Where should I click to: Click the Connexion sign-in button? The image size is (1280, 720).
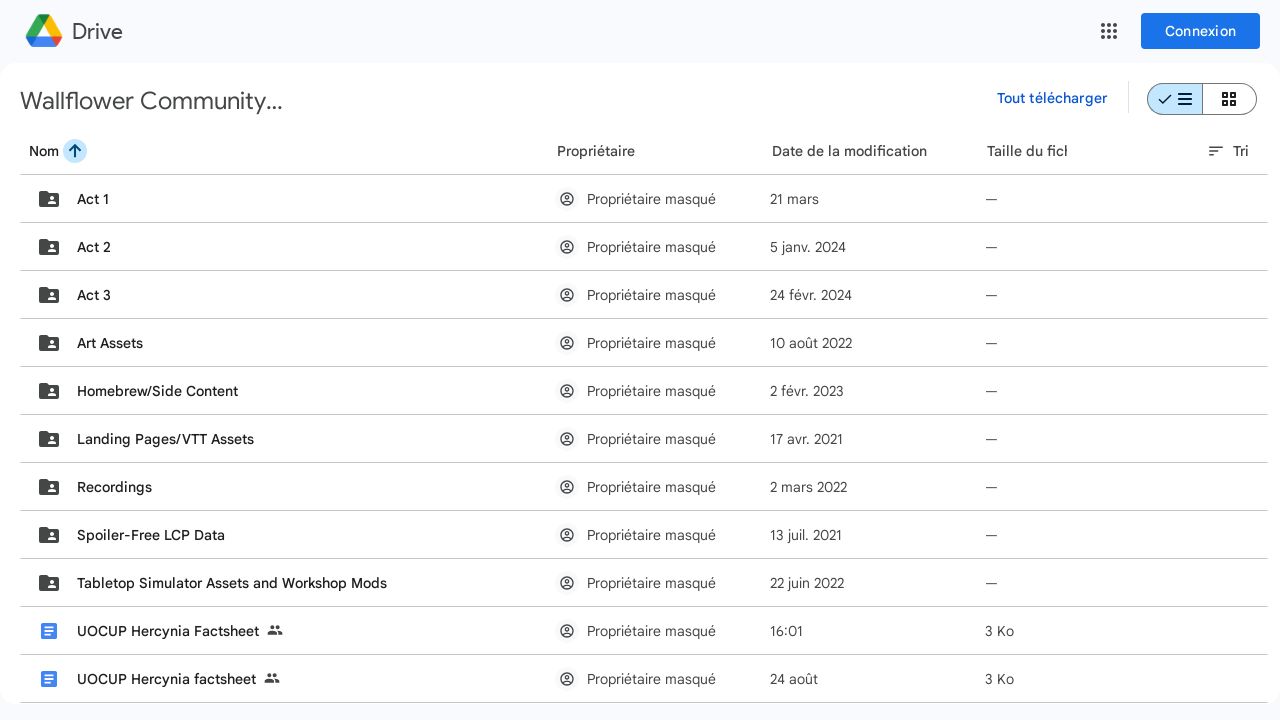point(1200,31)
